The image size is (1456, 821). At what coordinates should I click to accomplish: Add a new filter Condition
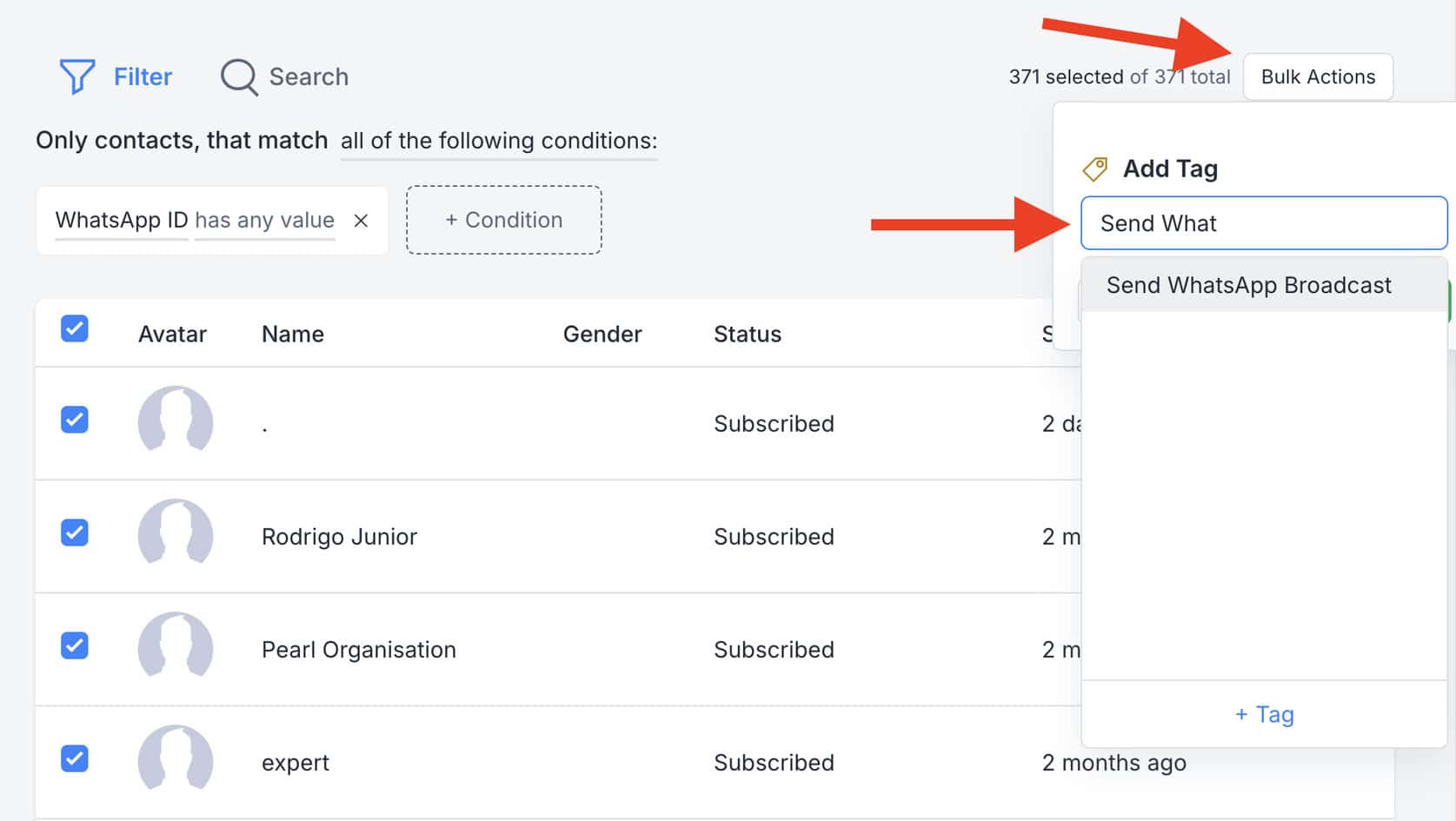504,221
